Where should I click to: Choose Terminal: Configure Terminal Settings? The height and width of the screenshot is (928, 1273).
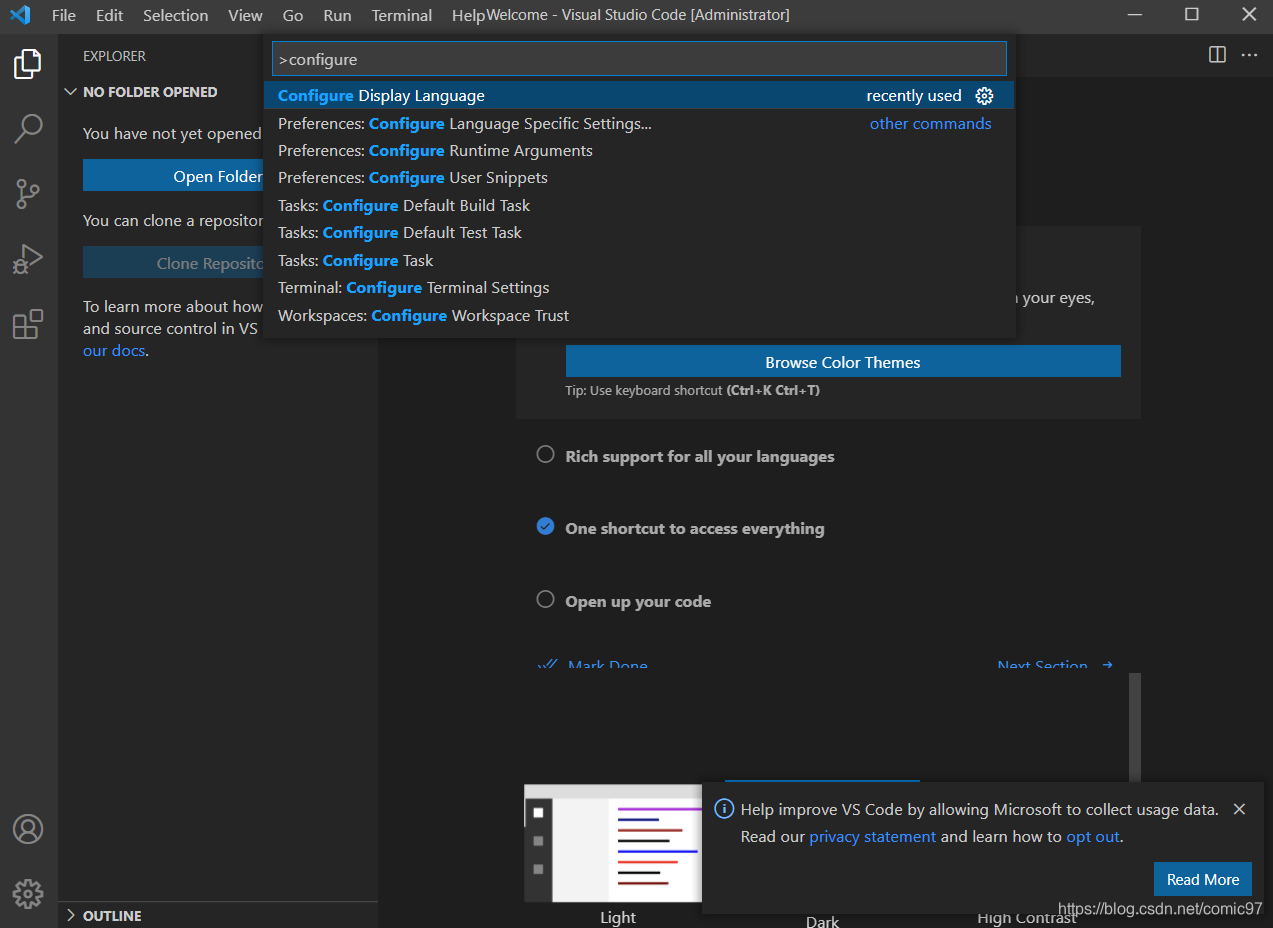pyautogui.click(x=639, y=287)
